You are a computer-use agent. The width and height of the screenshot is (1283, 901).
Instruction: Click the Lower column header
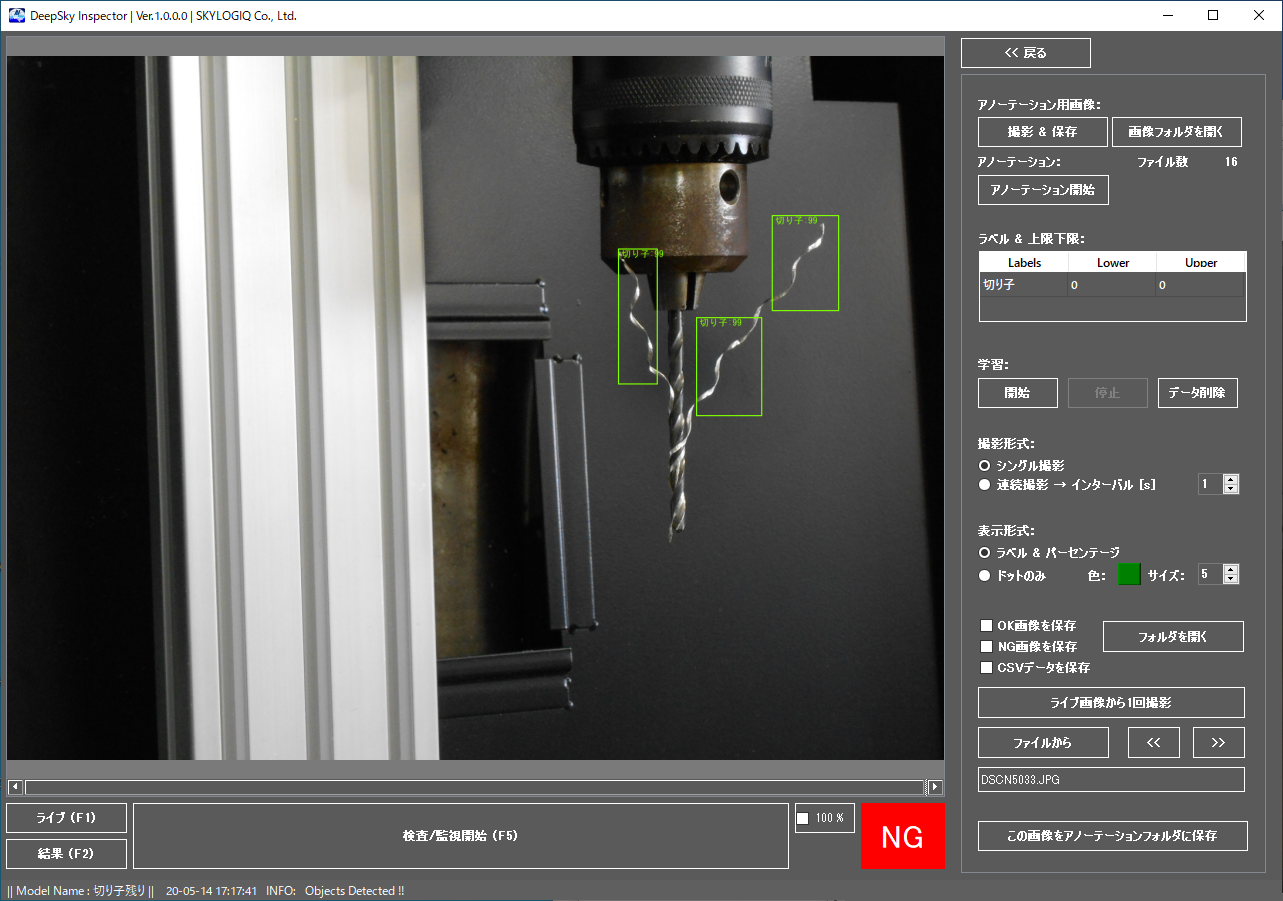point(1112,263)
